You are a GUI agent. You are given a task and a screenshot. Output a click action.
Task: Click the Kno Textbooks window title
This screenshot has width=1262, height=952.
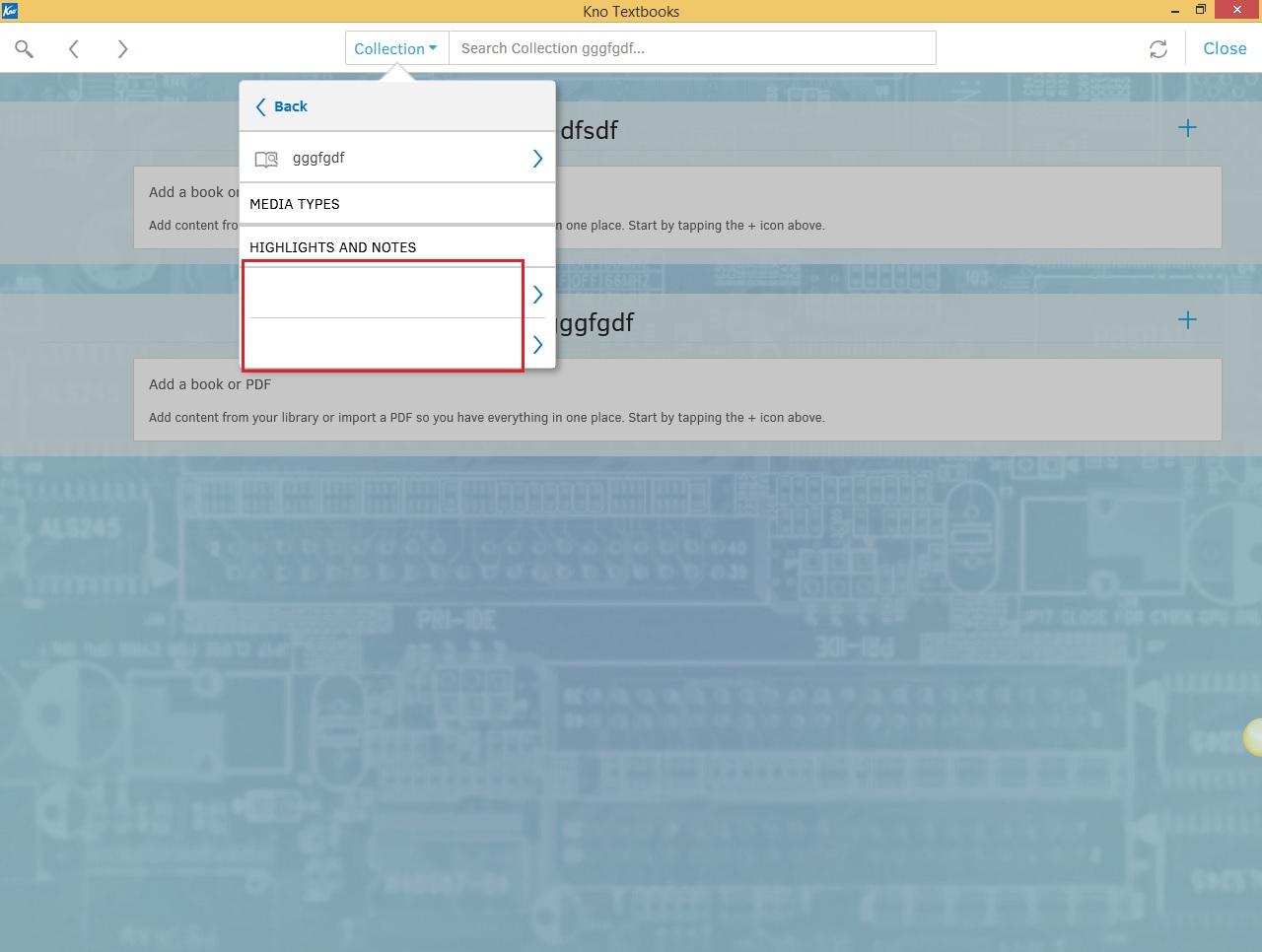coord(631,12)
